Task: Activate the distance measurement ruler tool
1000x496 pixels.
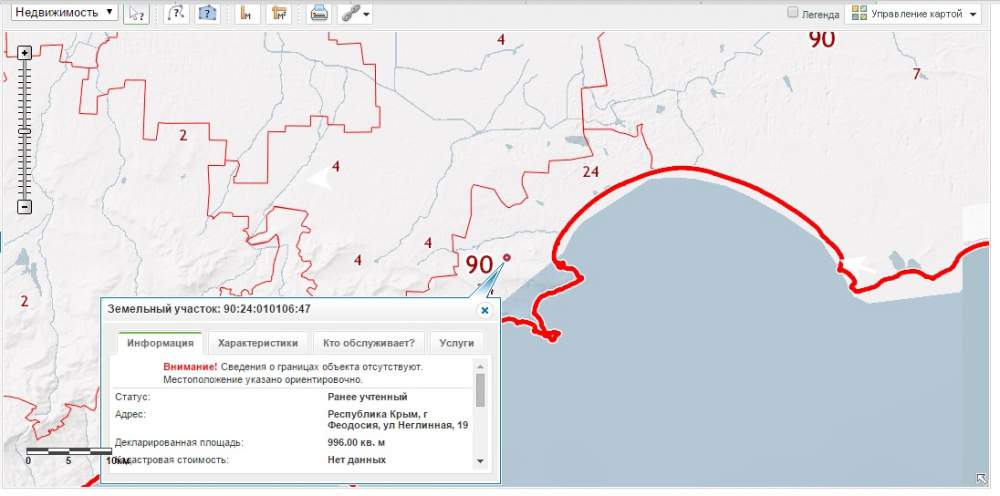Action: tap(247, 14)
